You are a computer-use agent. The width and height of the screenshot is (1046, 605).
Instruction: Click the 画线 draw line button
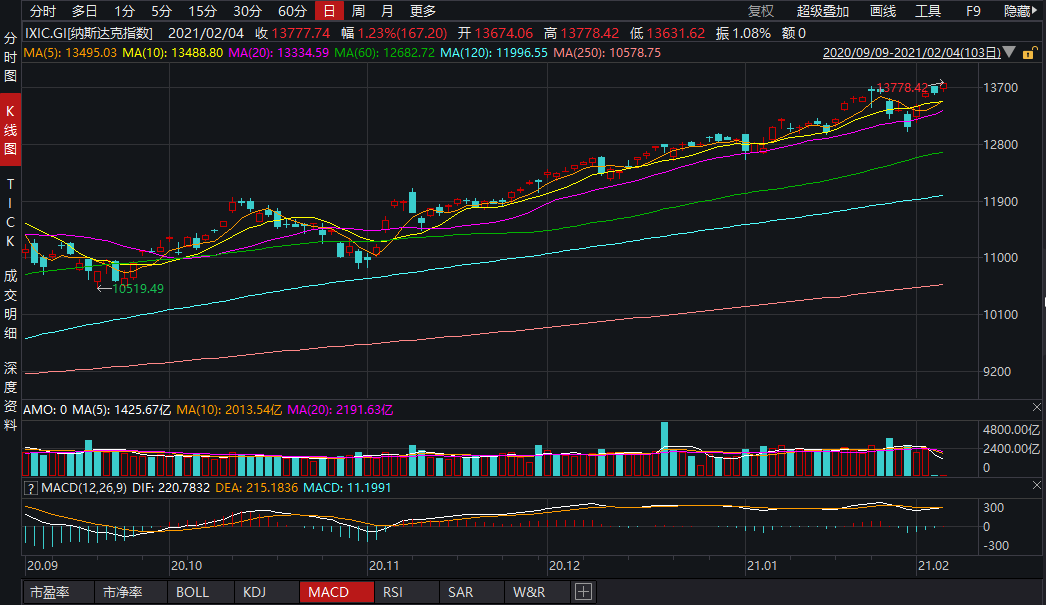(x=883, y=11)
